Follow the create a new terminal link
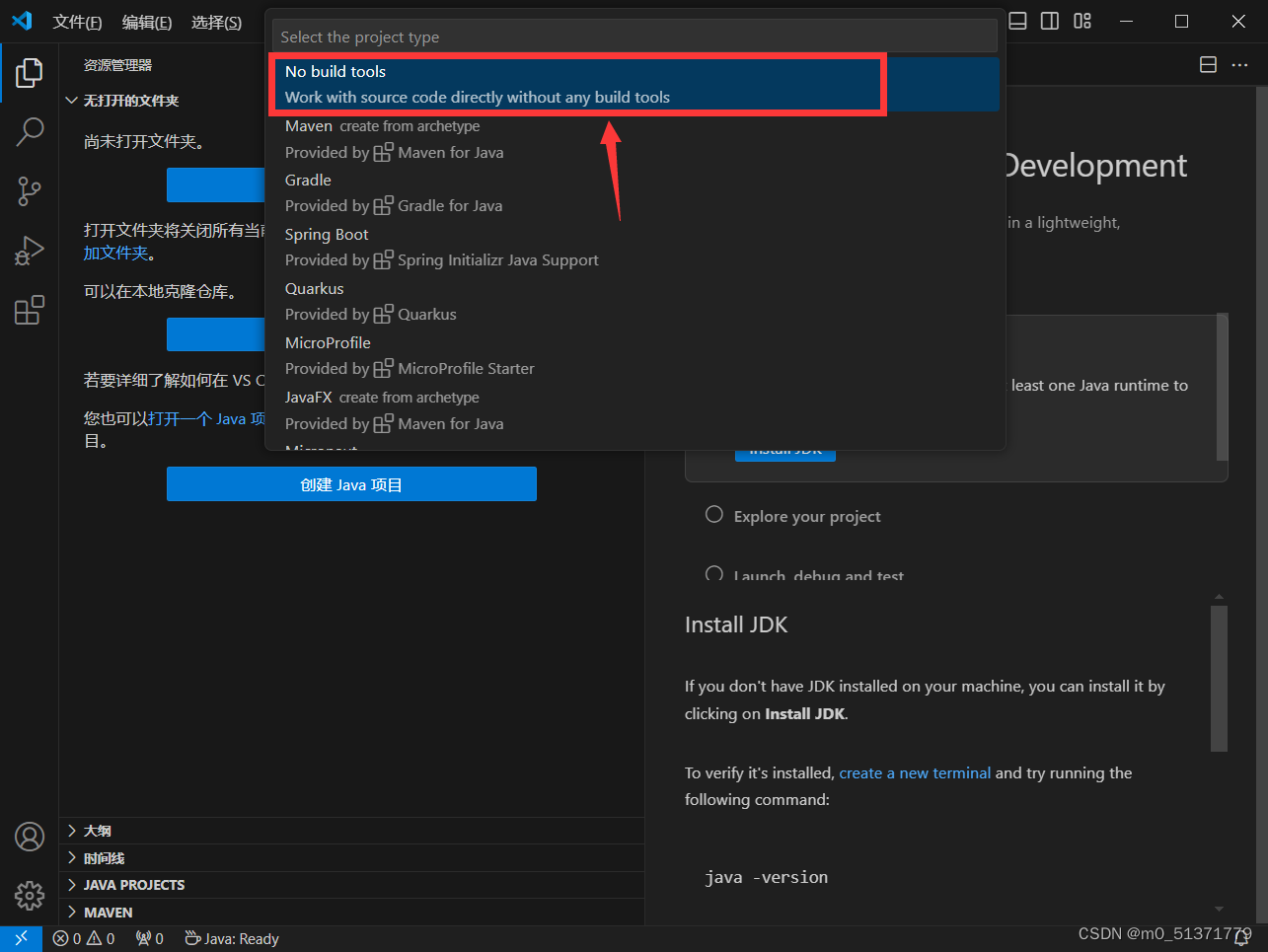The width and height of the screenshot is (1268, 952). point(915,772)
